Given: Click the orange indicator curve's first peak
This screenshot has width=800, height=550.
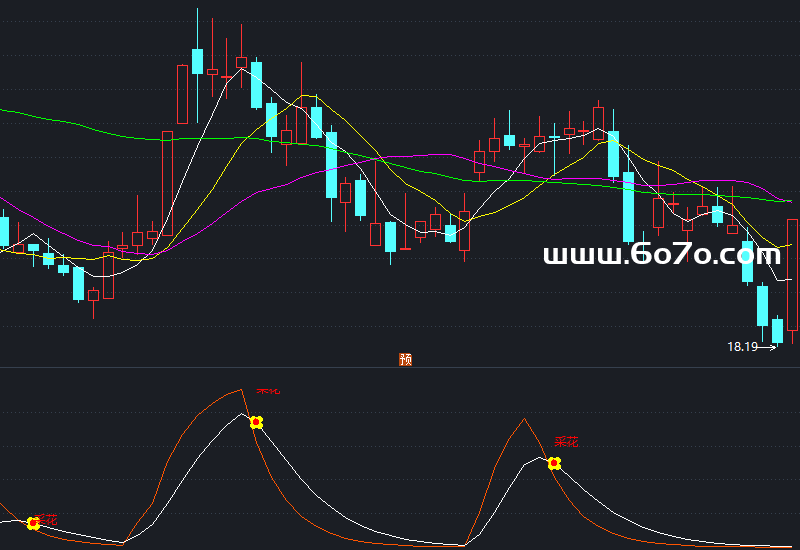Looking at the screenshot, I should tap(240, 390).
